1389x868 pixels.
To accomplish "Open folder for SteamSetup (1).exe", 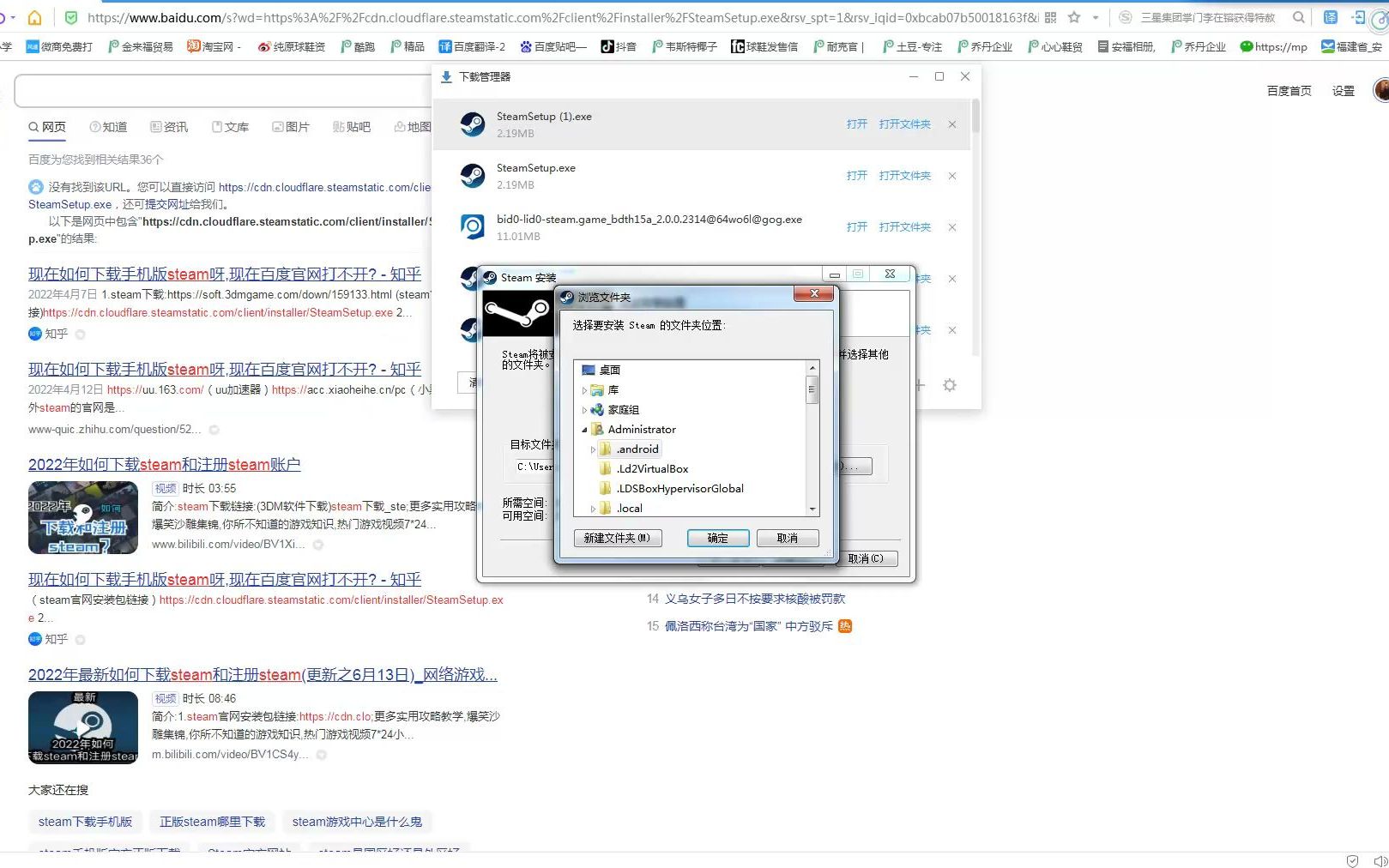I will click(904, 124).
